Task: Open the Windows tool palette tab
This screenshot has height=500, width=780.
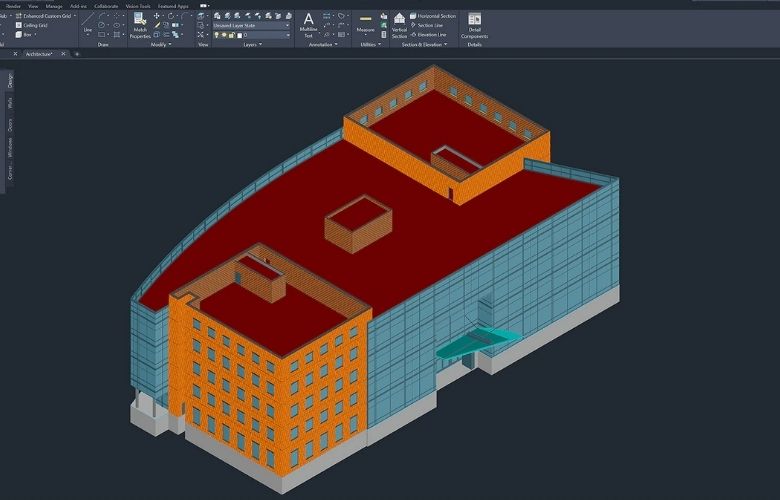Action: pos(10,148)
